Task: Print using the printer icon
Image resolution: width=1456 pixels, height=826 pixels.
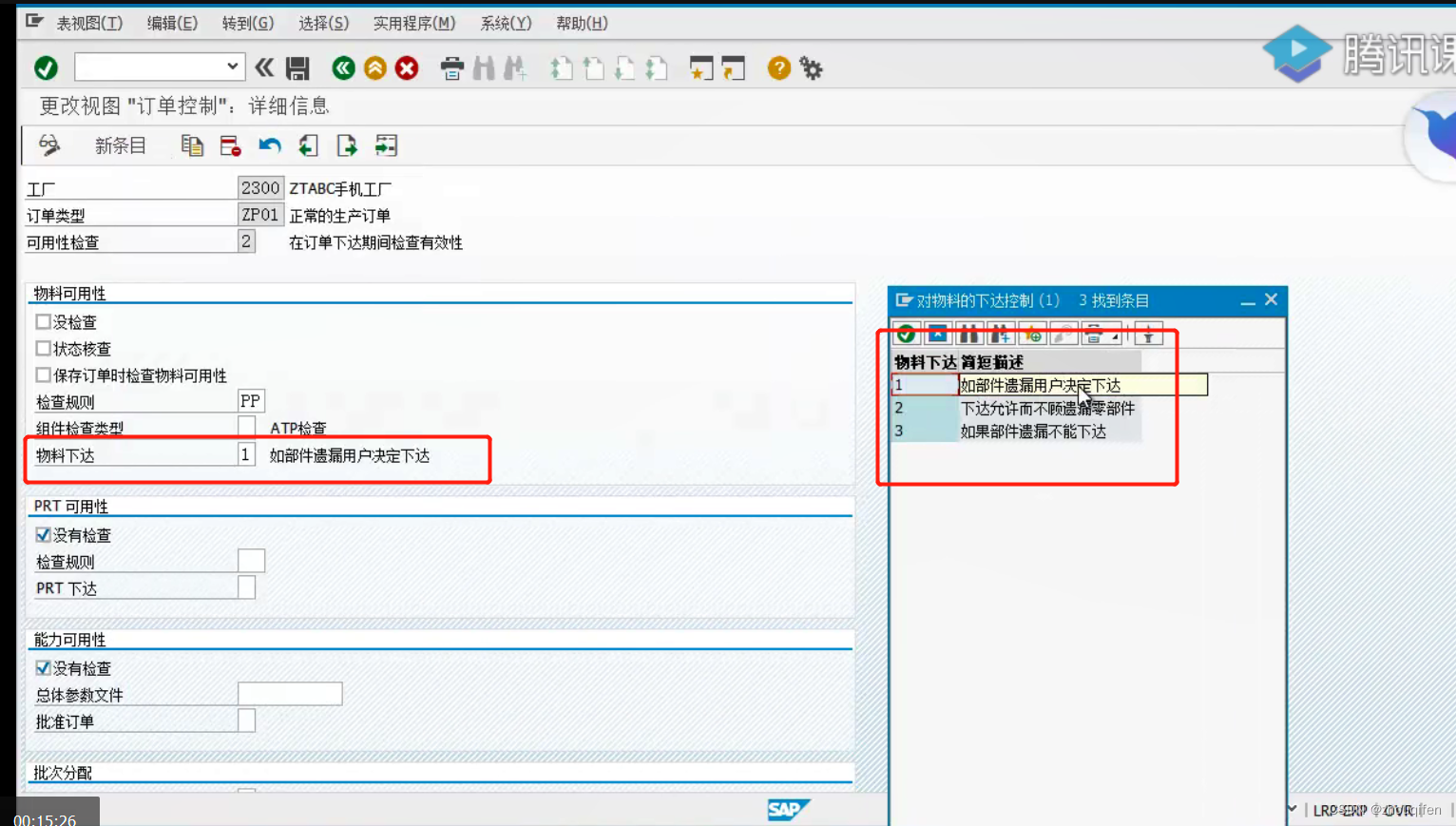Action: [452, 67]
